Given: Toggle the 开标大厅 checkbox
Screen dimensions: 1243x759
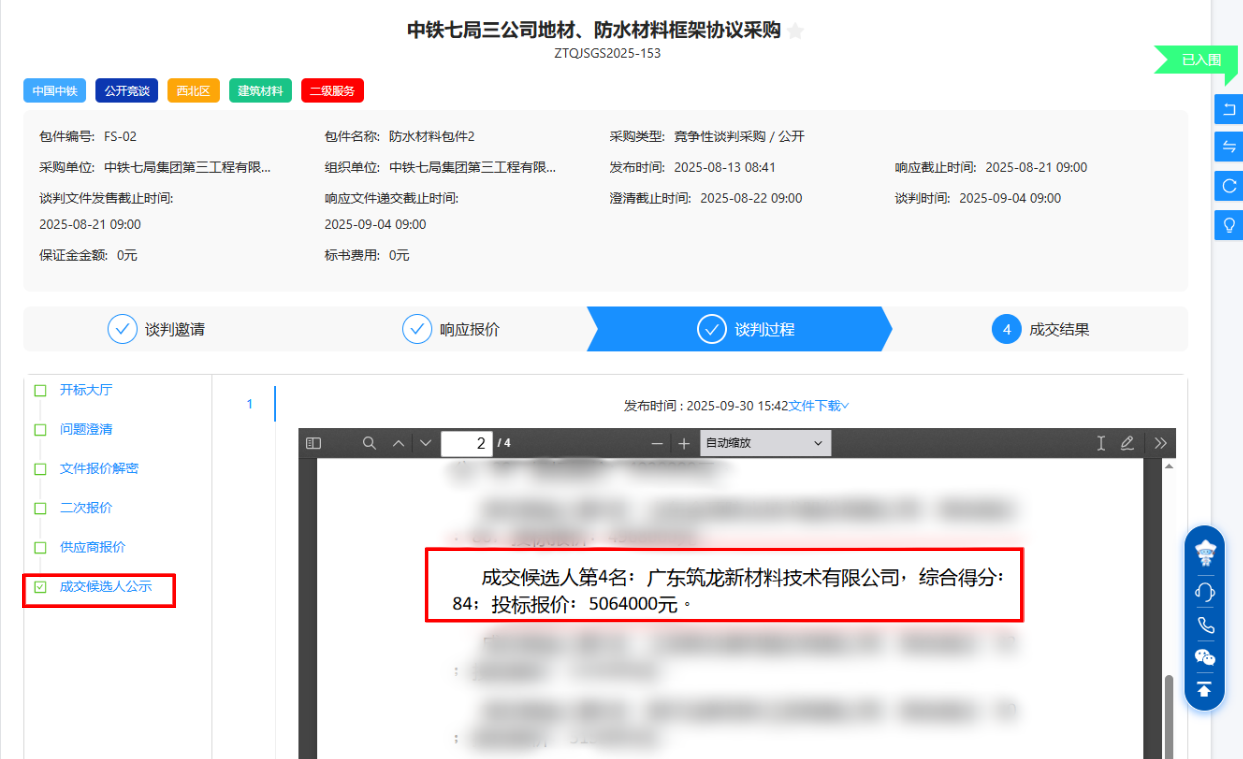Looking at the screenshot, I should pos(41,390).
